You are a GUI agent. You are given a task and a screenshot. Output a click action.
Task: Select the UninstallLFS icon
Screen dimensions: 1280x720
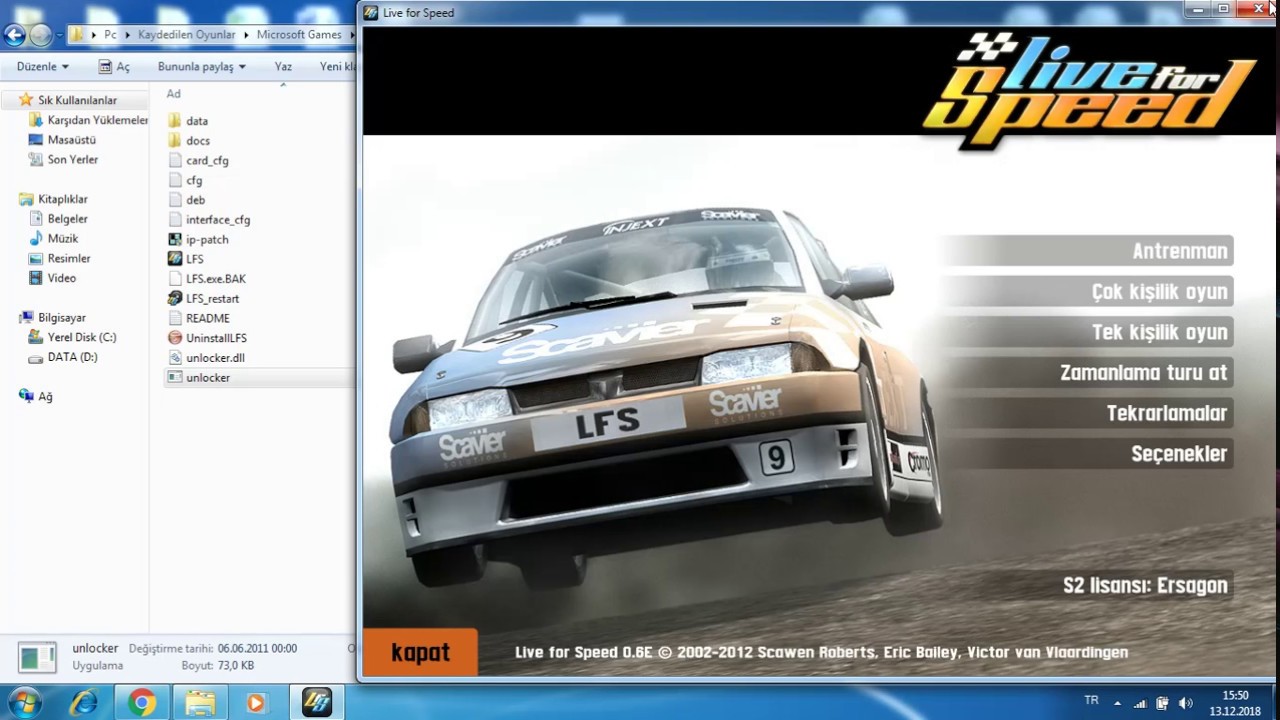pyautogui.click(x=175, y=338)
